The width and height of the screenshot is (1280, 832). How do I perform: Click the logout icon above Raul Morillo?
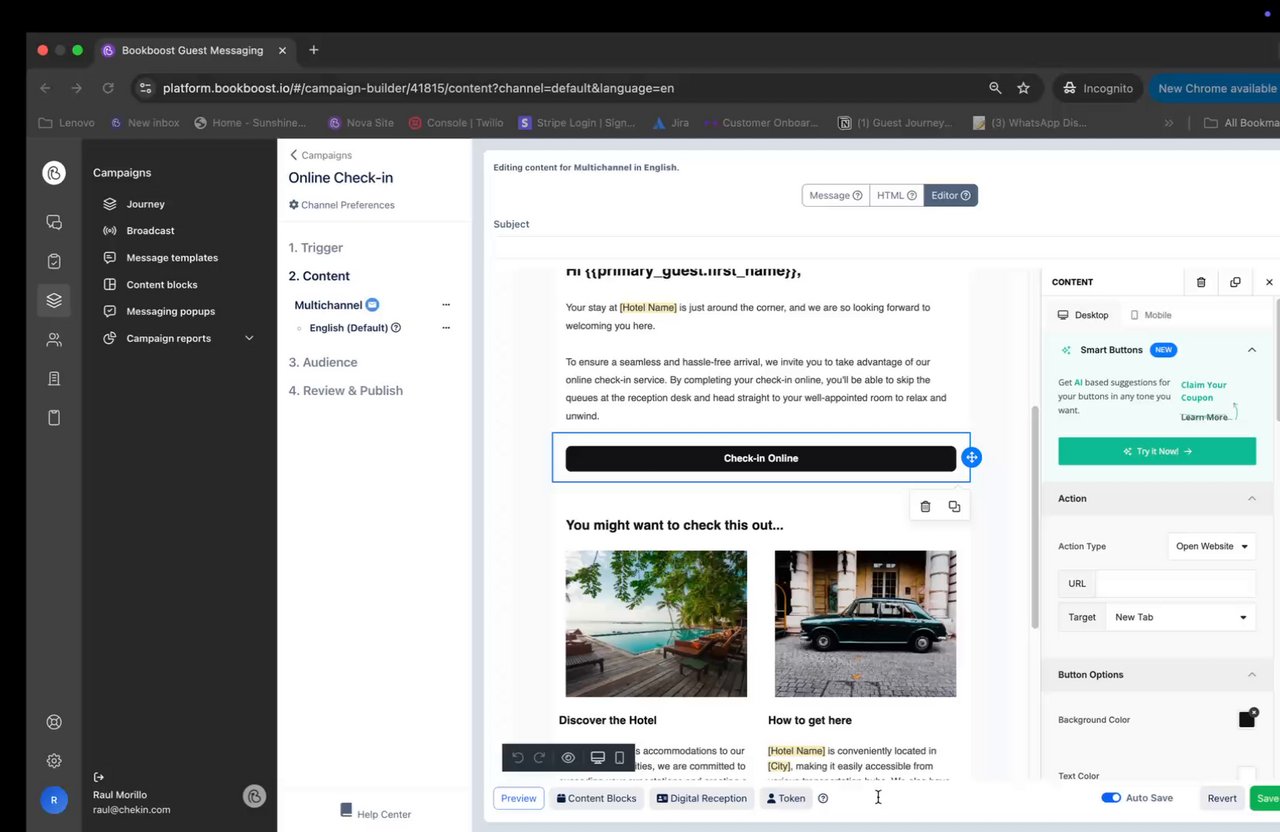click(98, 777)
